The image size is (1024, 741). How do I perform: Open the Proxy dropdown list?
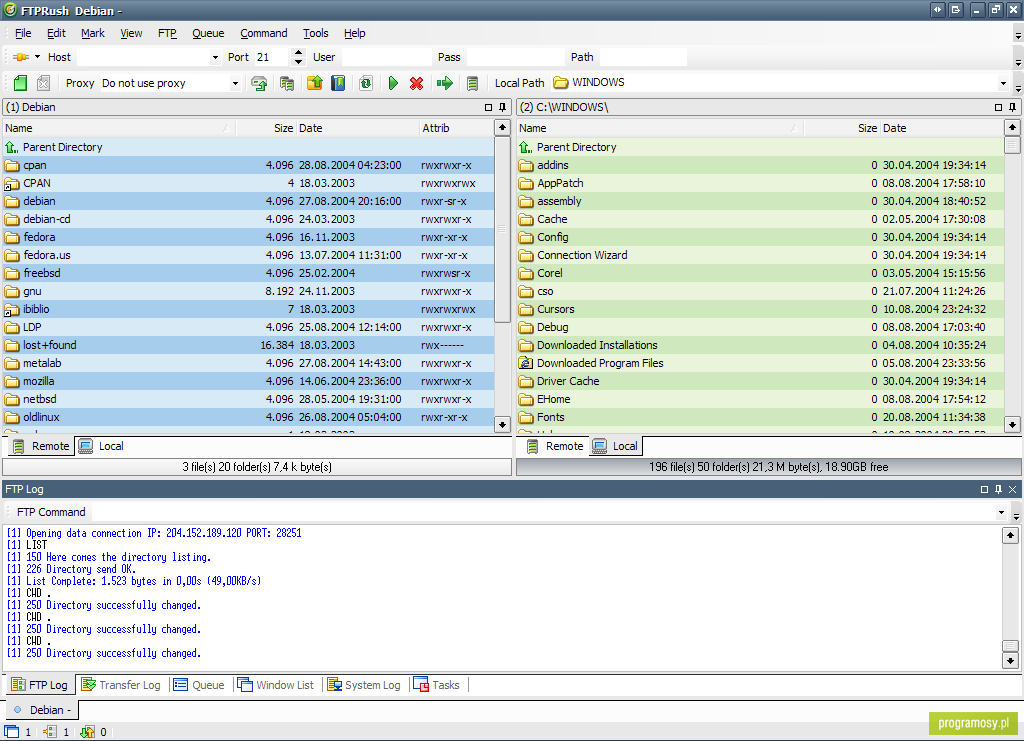(x=235, y=84)
